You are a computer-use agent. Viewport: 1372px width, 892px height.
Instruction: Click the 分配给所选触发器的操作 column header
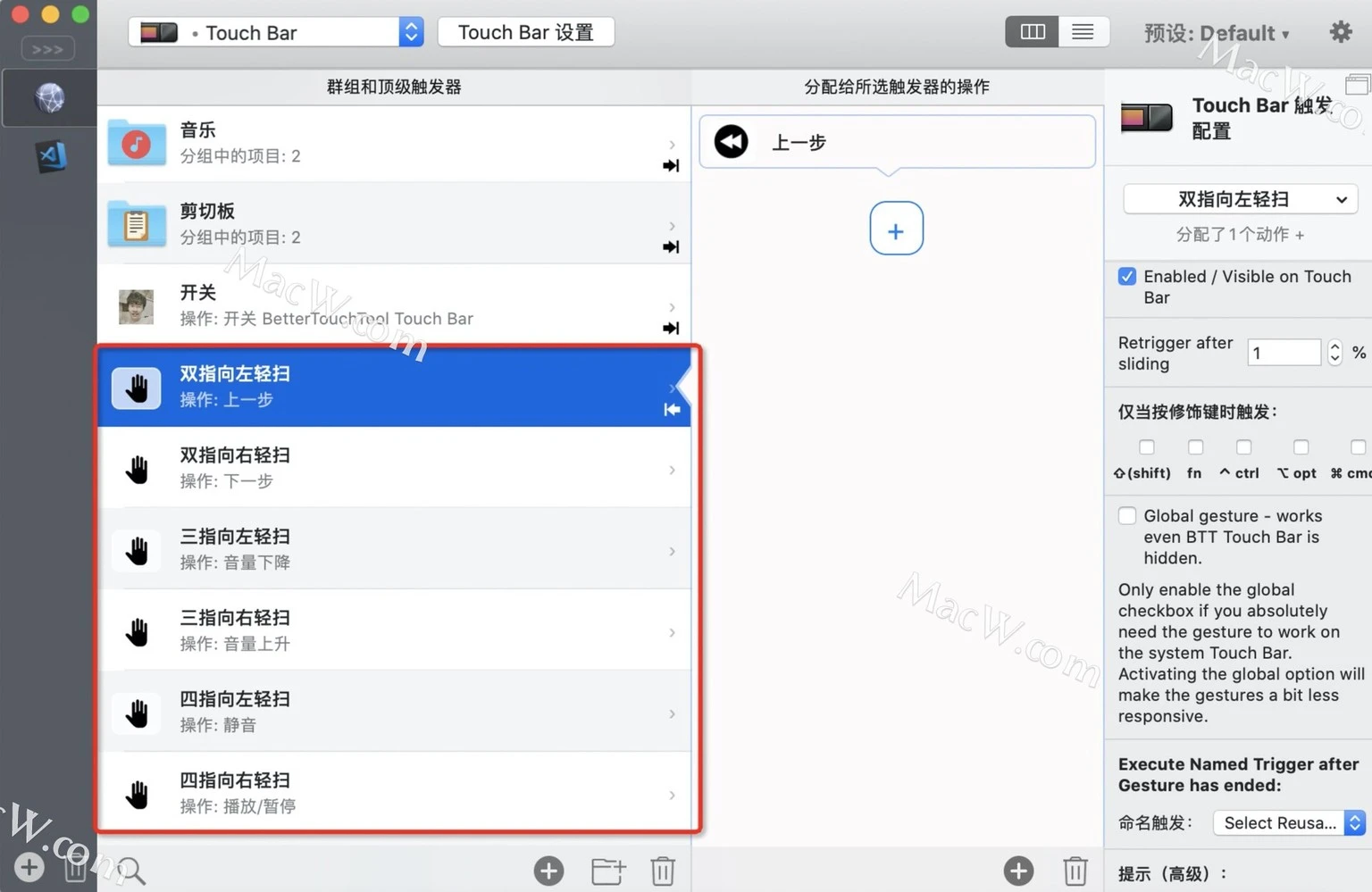(x=897, y=87)
